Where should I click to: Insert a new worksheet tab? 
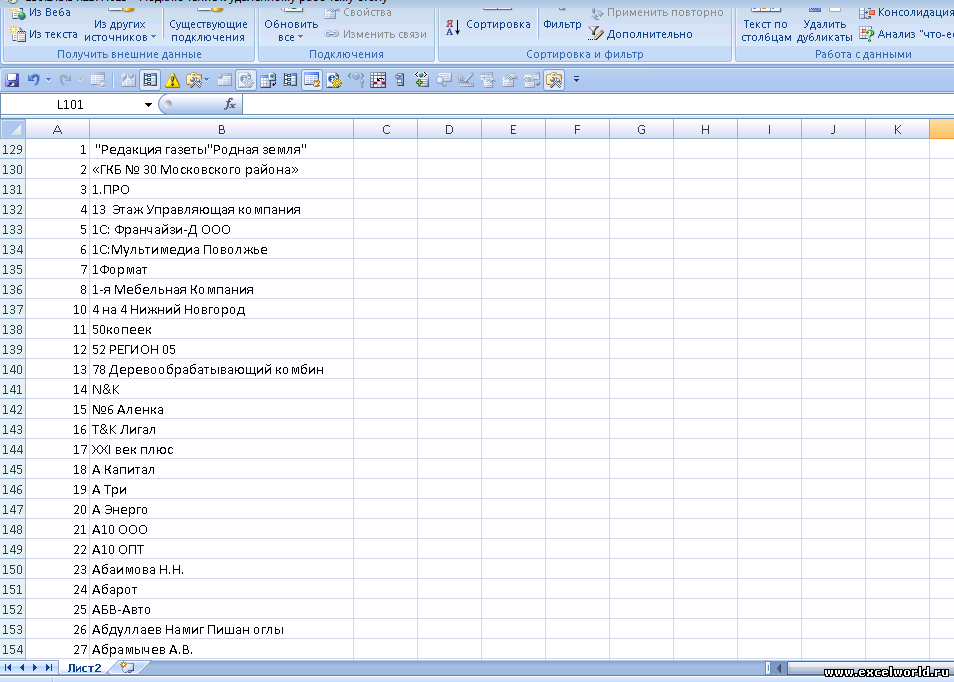128,668
